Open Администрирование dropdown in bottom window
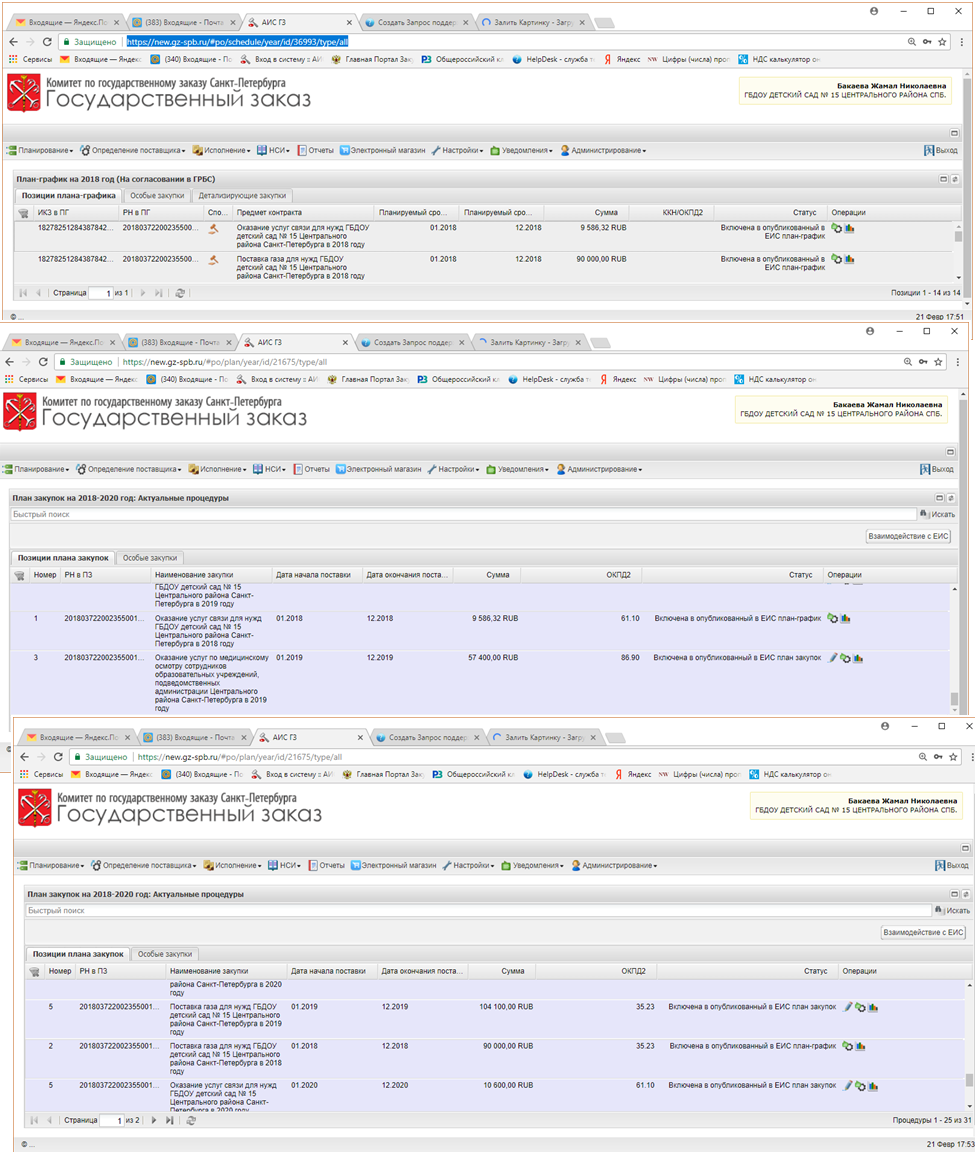Image resolution: width=975 pixels, height=1152 pixels. pos(614,865)
